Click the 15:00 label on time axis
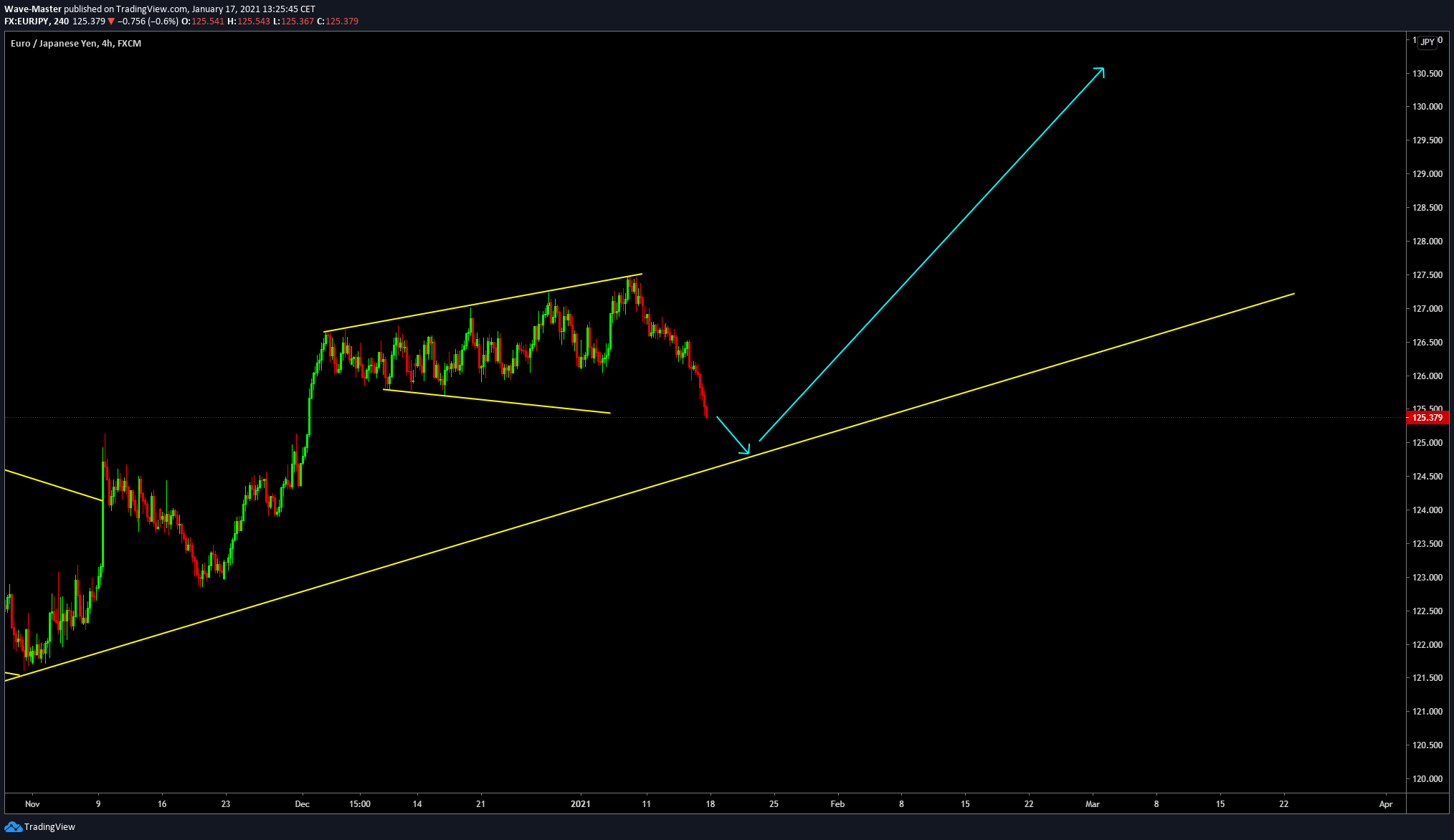This screenshot has height=840, width=1454. [x=360, y=804]
